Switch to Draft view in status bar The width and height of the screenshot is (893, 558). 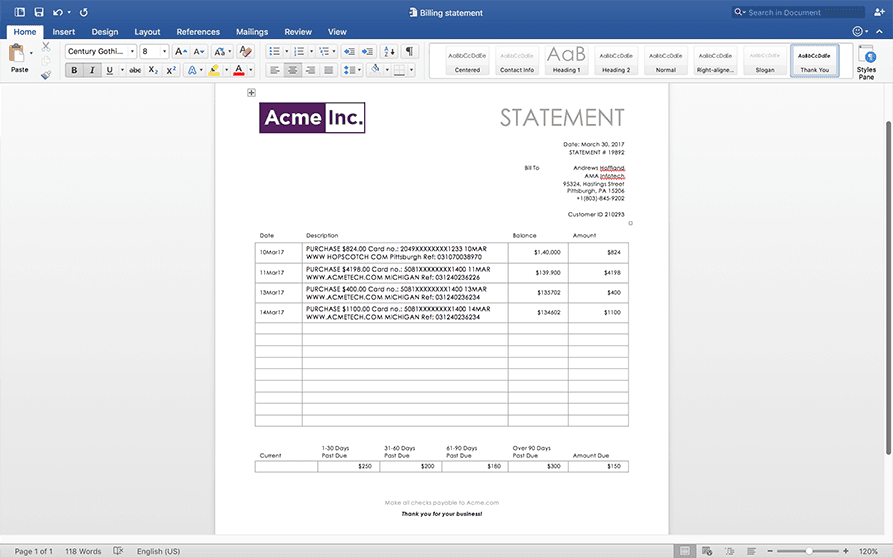coord(751,551)
